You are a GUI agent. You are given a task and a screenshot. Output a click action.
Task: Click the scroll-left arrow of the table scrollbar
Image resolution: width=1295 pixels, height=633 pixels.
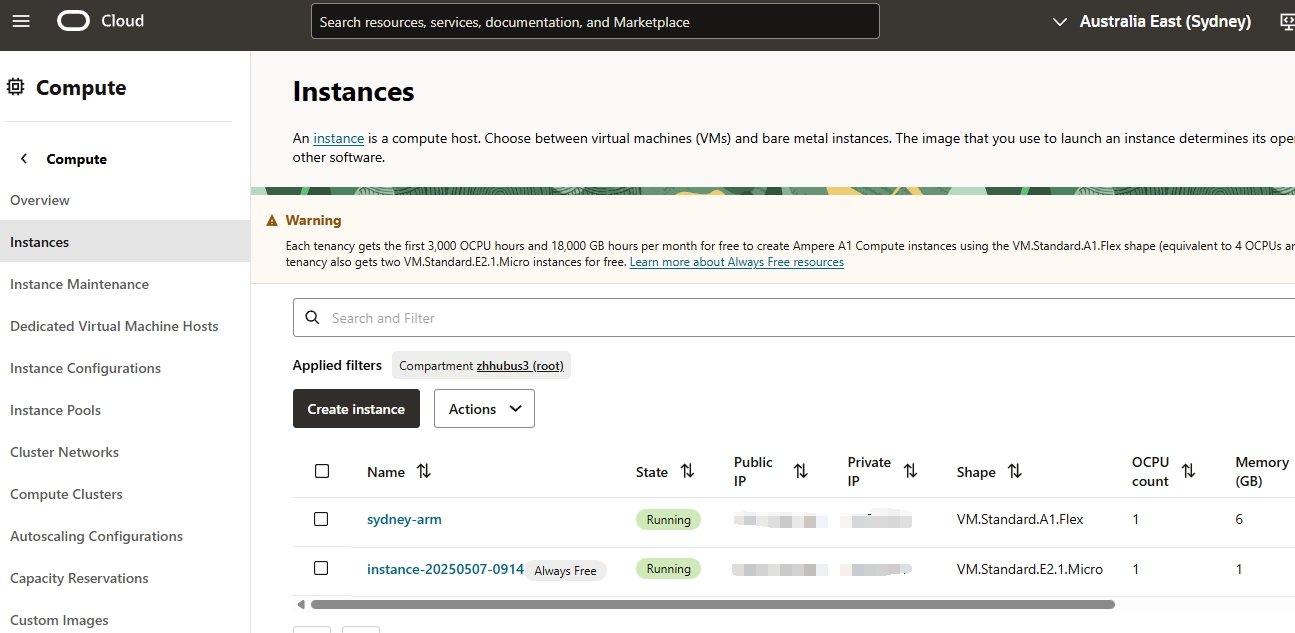301,605
